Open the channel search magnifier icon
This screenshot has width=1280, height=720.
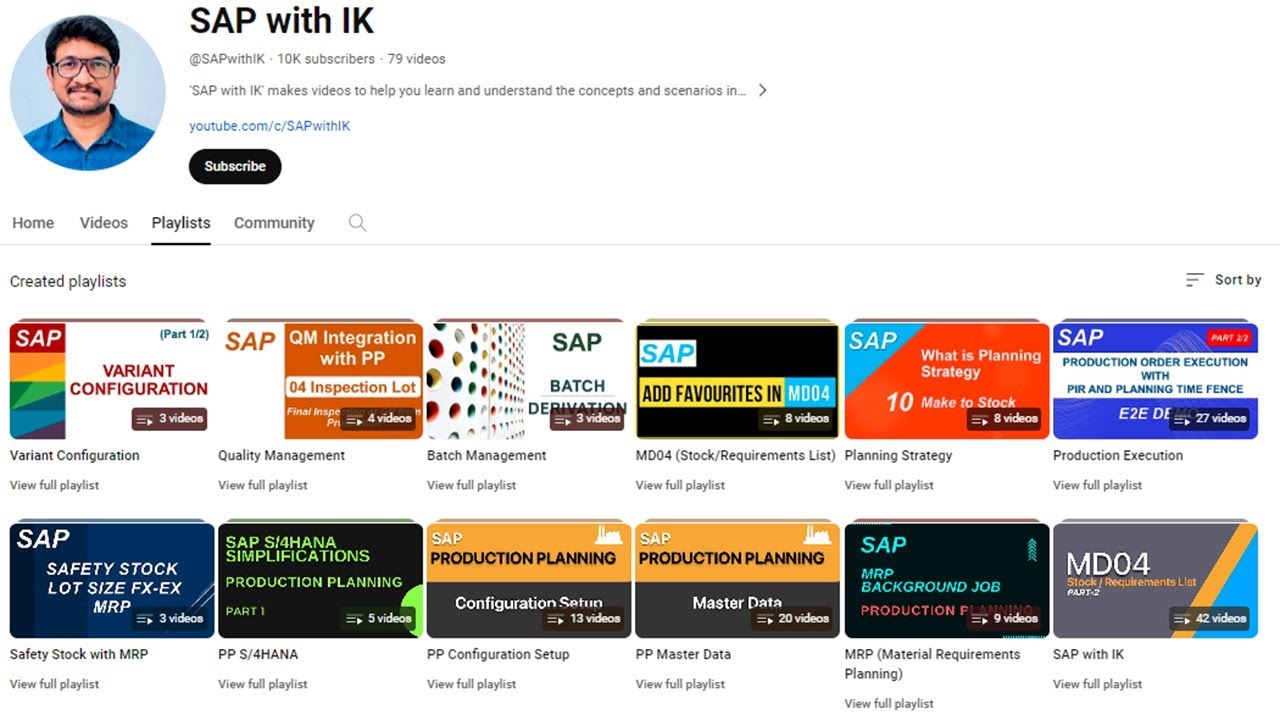click(x=357, y=223)
